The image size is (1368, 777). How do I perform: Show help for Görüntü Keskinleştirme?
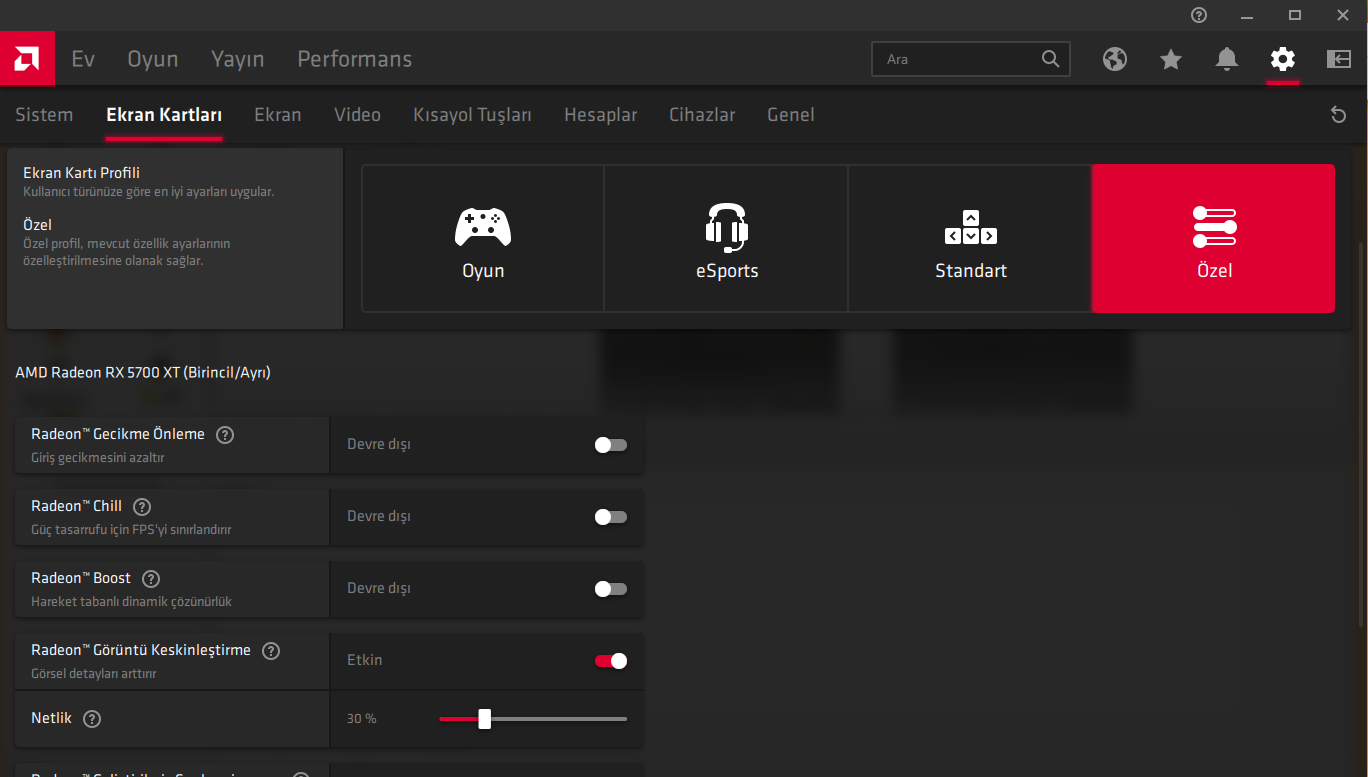(x=271, y=651)
